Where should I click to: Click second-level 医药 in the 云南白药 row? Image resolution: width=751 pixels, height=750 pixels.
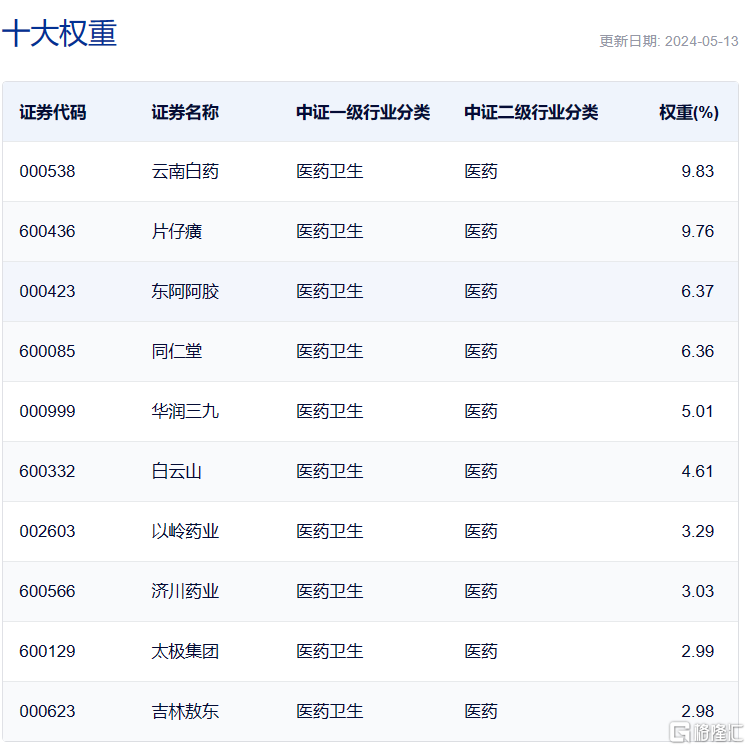pos(481,171)
